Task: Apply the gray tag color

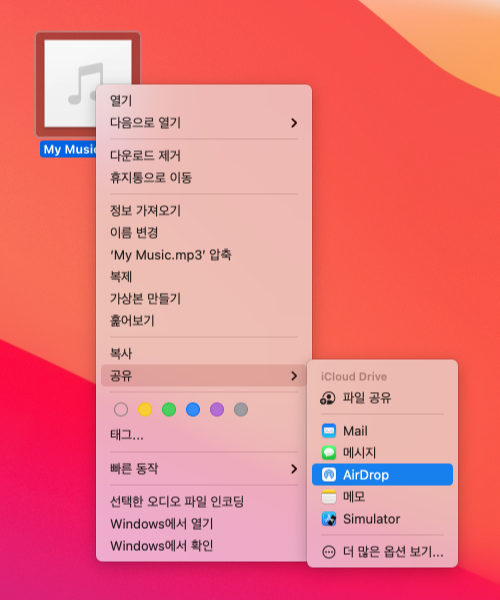Action: [241, 409]
